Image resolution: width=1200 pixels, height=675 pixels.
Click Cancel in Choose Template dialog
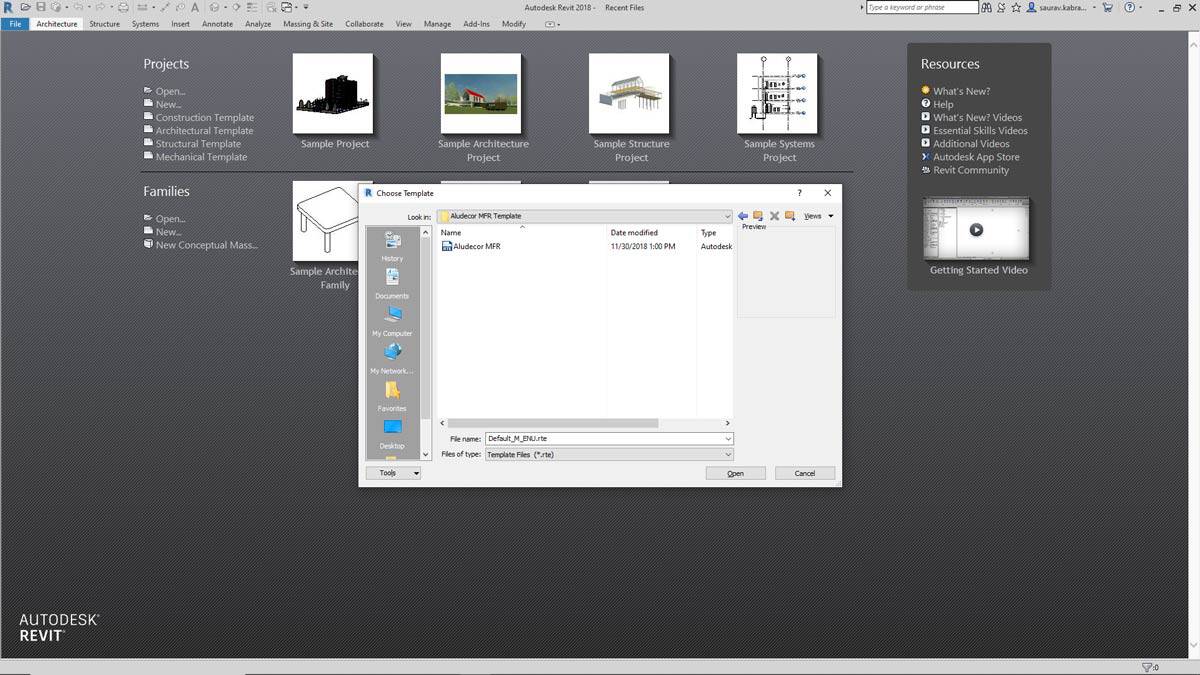(x=805, y=473)
